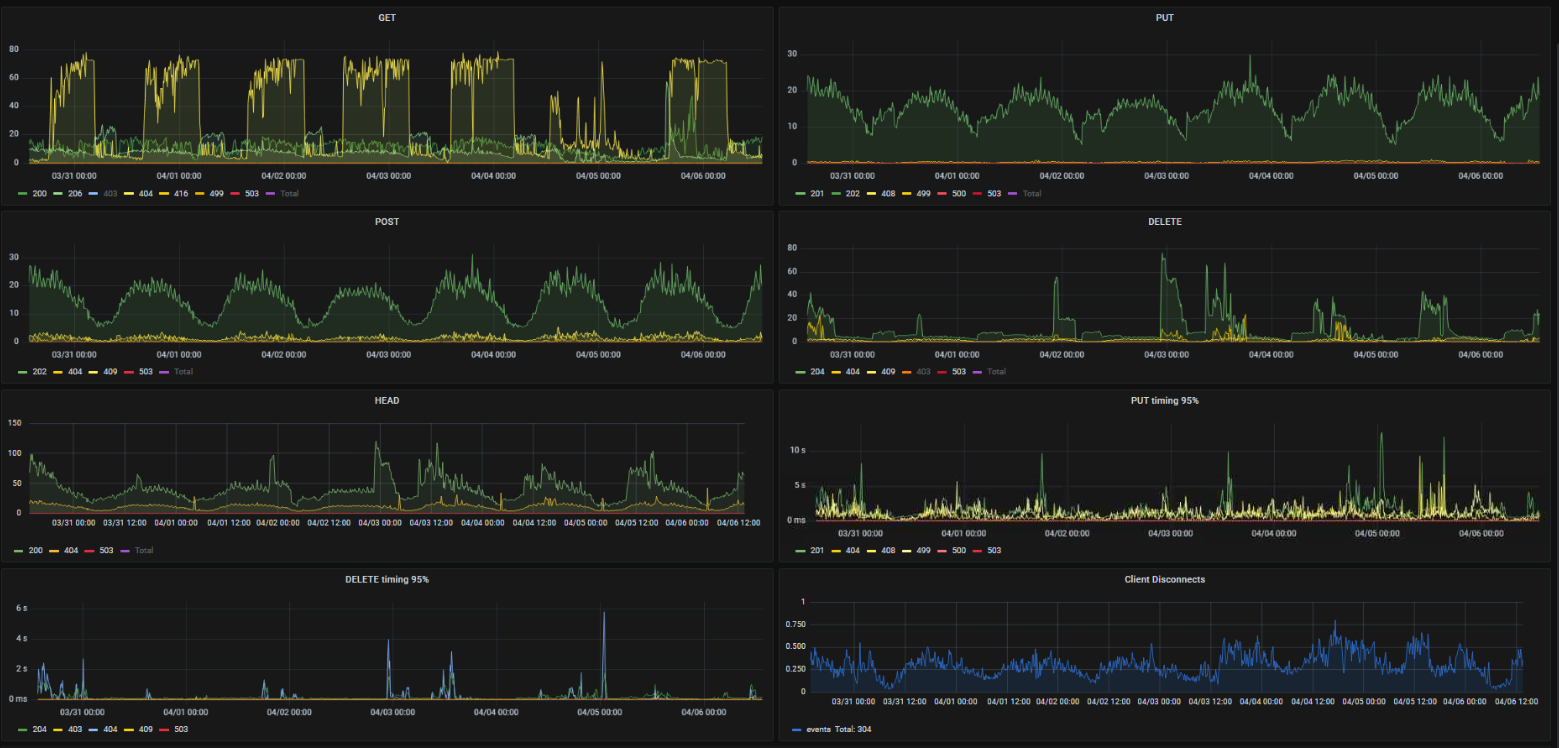The width and height of the screenshot is (1559, 748).
Task: Click the 04/04 00:00 label on PUT x-axis
Action: click(1271, 175)
